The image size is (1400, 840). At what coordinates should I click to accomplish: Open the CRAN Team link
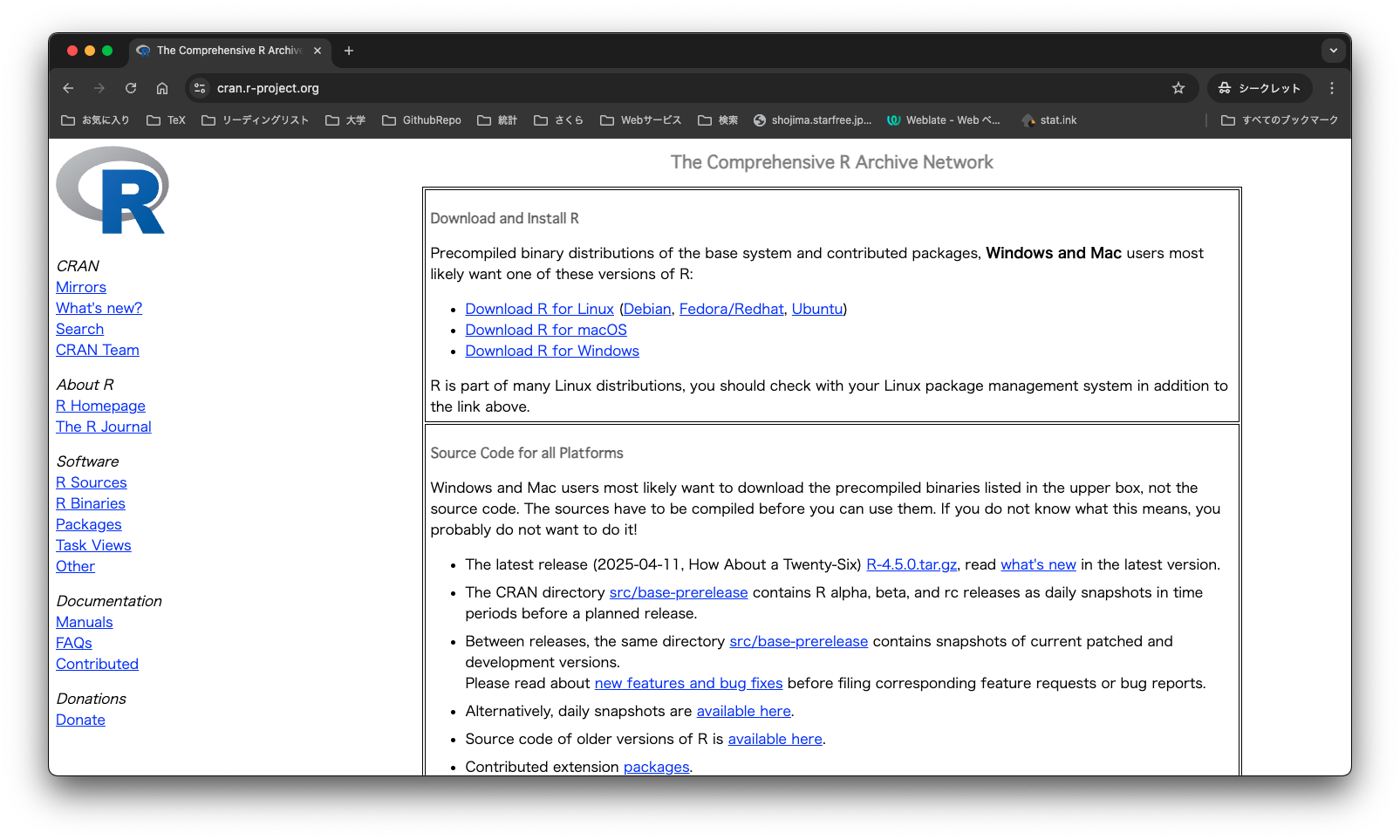pos(98,350)
